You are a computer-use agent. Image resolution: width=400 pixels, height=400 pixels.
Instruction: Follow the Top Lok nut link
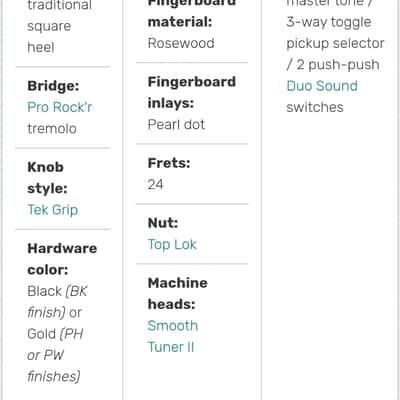[x=172, y=245]
